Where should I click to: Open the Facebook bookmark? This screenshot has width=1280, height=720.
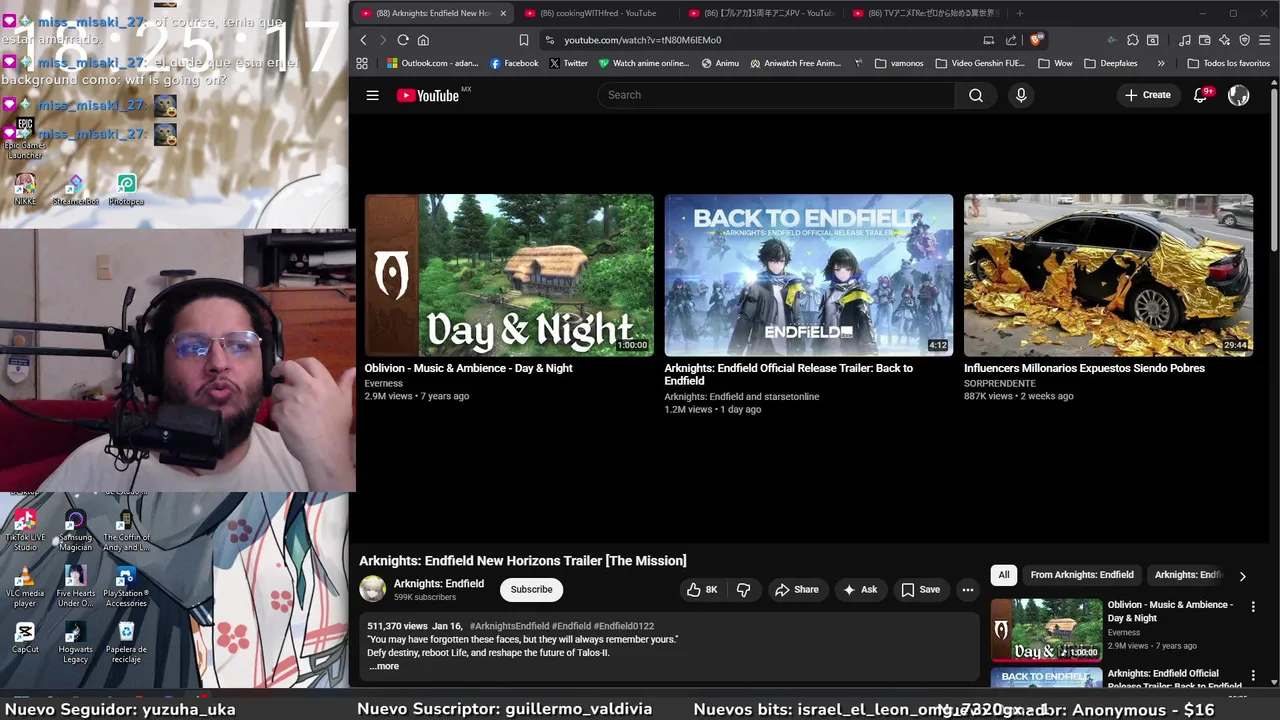[514, 63]
